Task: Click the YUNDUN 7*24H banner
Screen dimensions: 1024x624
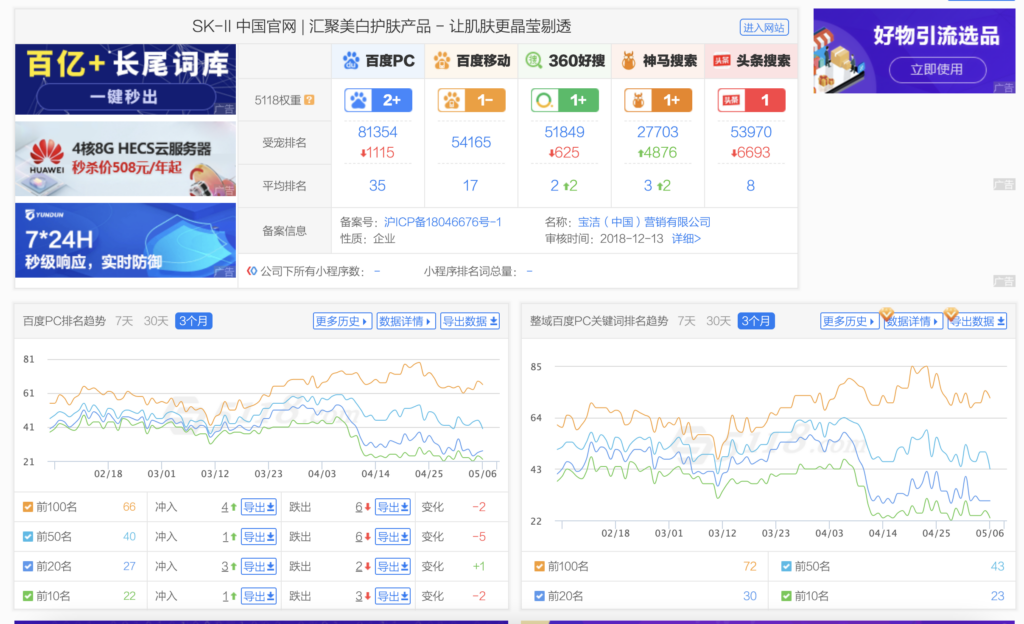Action: 125,240
